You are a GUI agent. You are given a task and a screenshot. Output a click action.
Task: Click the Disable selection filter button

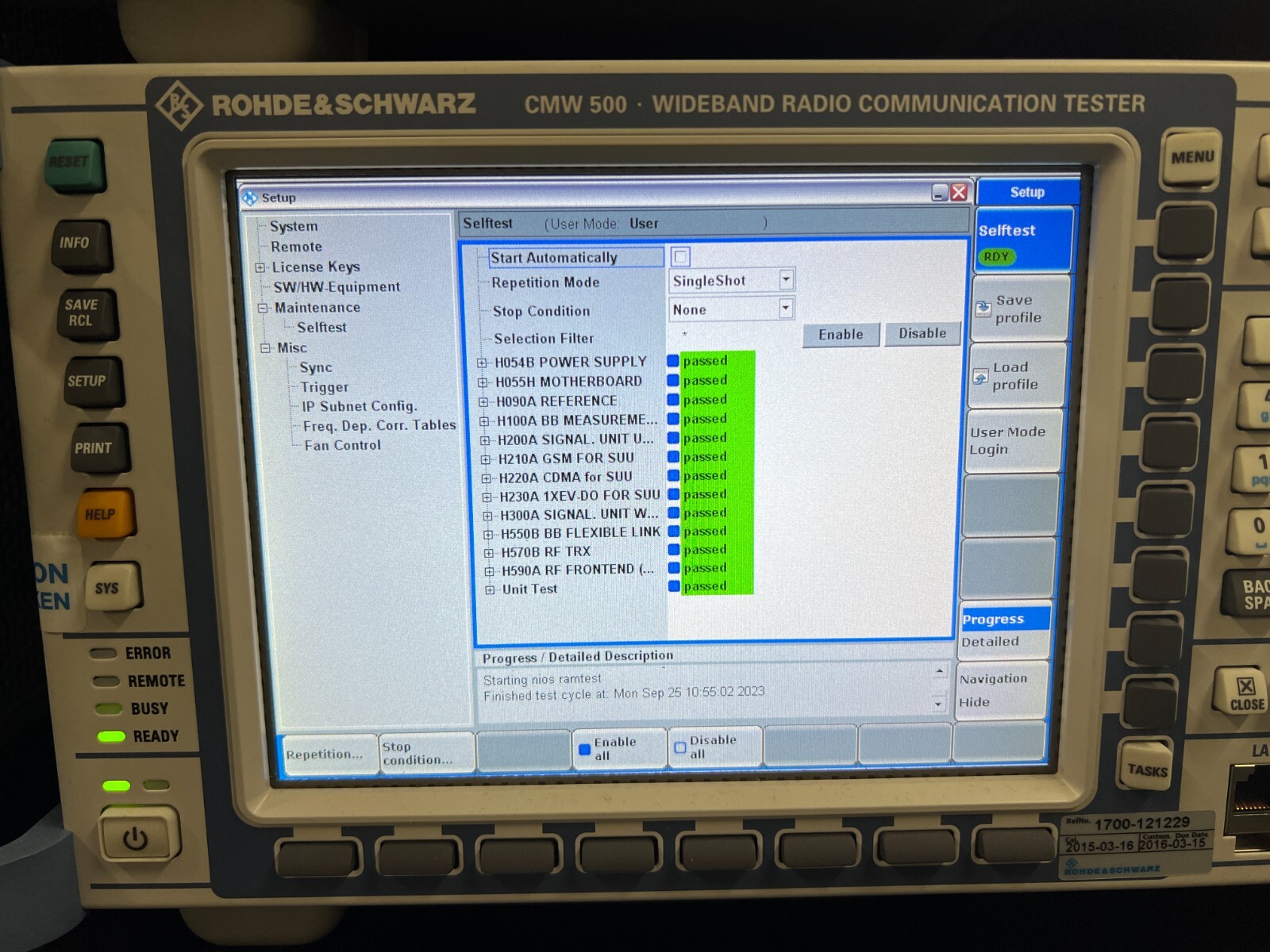click(922, 333)
